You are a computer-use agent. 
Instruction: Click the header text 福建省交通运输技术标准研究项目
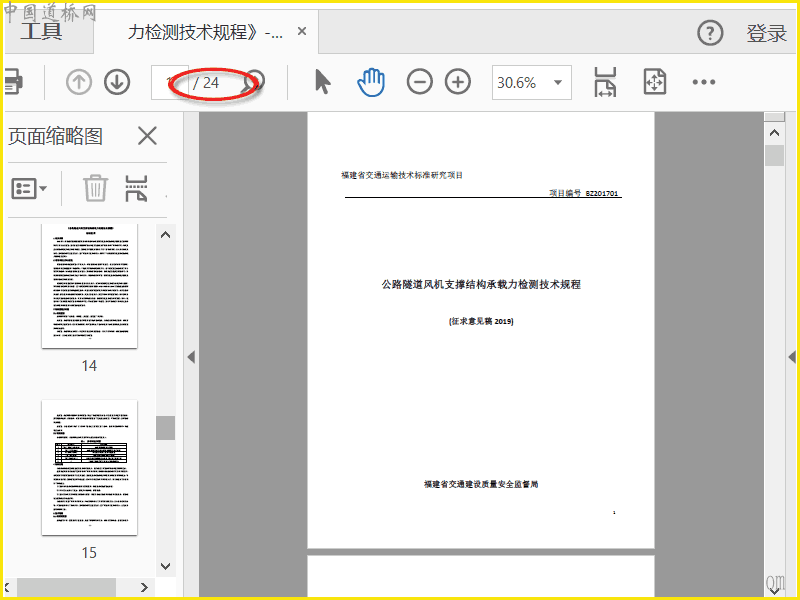coord(402,175)
